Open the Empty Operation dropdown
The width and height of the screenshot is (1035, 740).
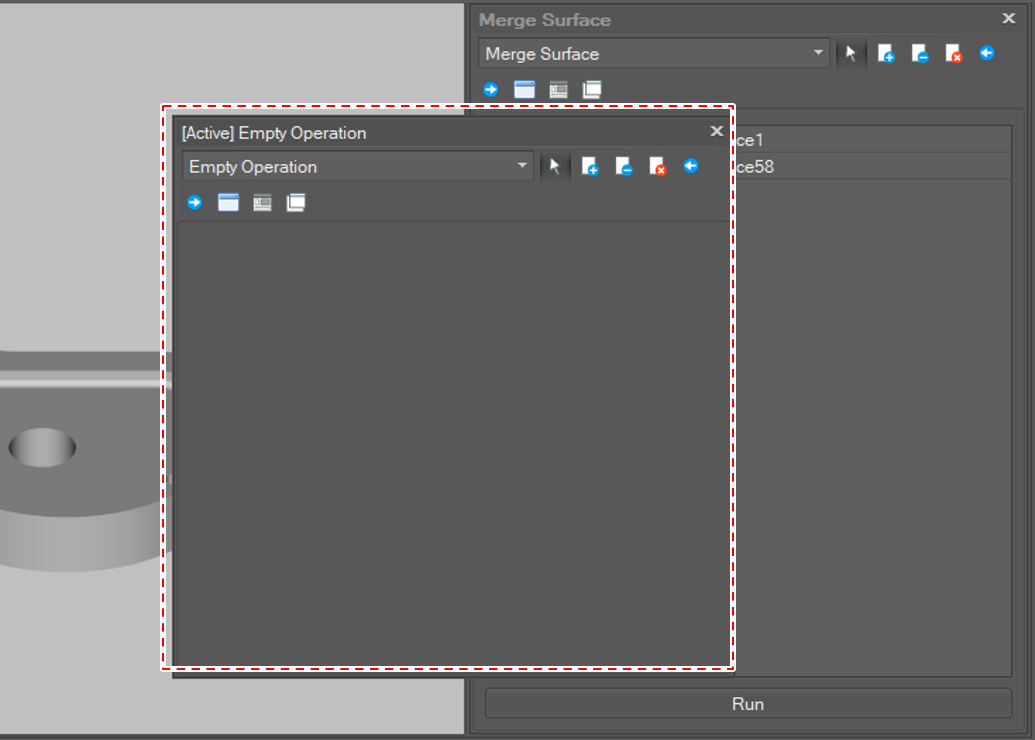click(357, 167)
